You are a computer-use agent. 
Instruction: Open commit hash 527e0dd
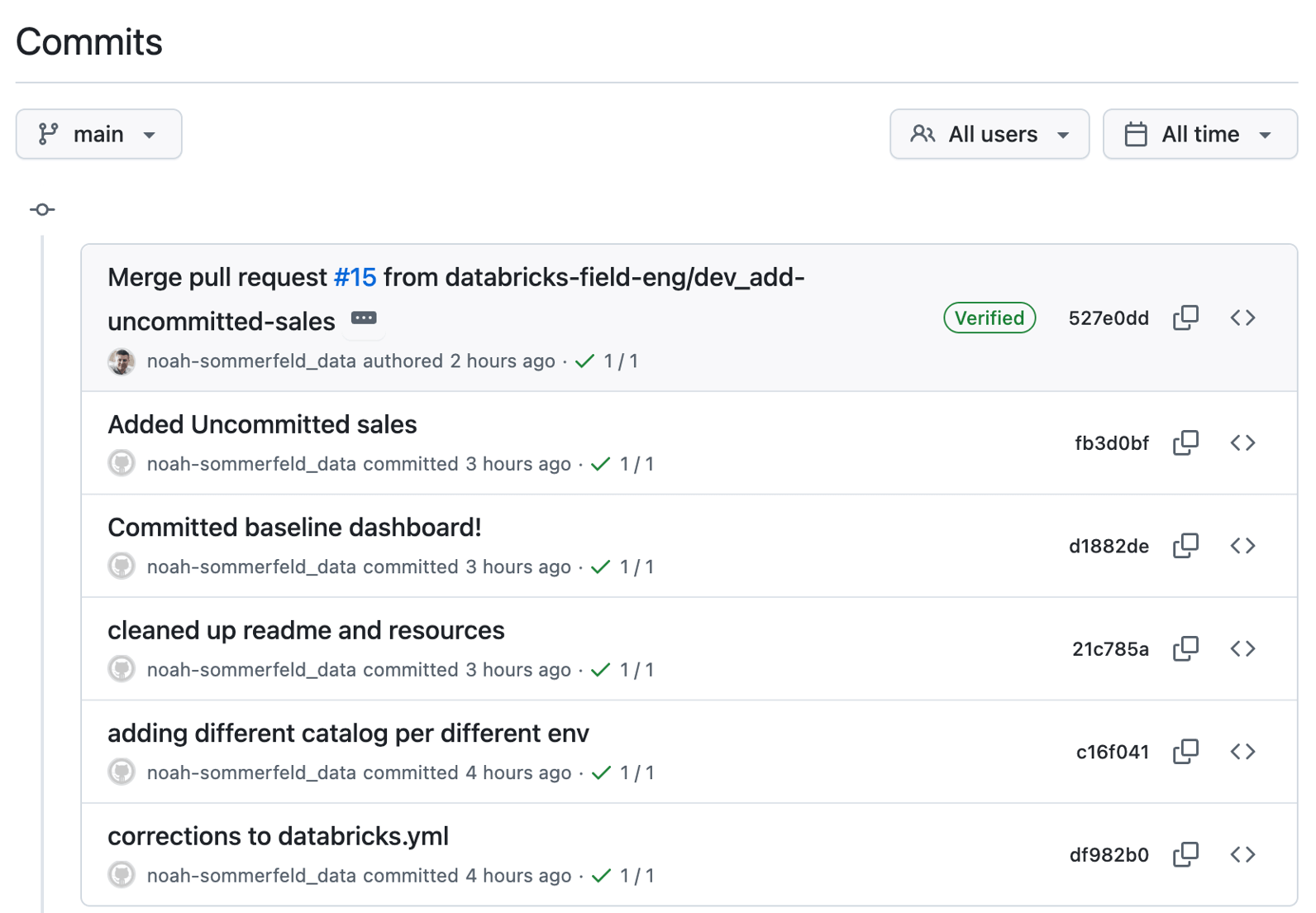[1108, 318]
